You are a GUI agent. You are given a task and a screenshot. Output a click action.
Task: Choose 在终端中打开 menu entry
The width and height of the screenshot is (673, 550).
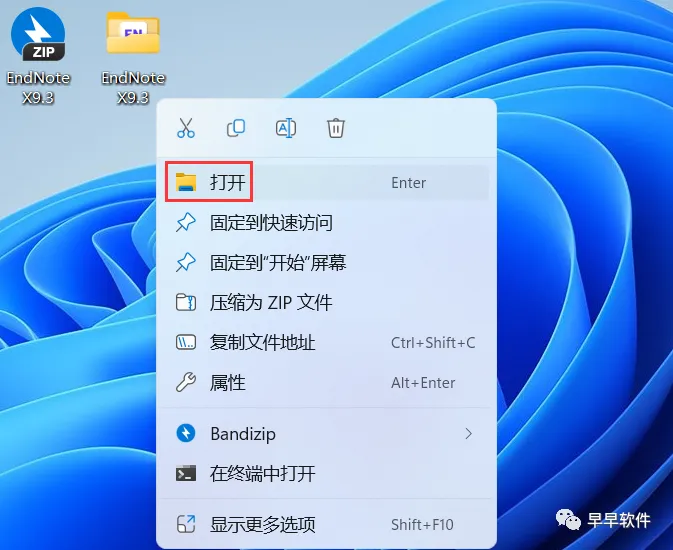tap(327, 474)
